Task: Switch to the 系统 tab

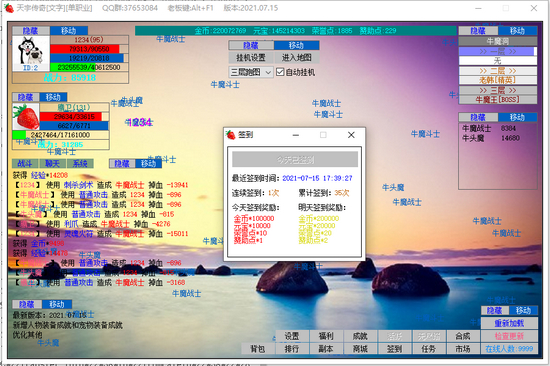Action: pos(80,164)
